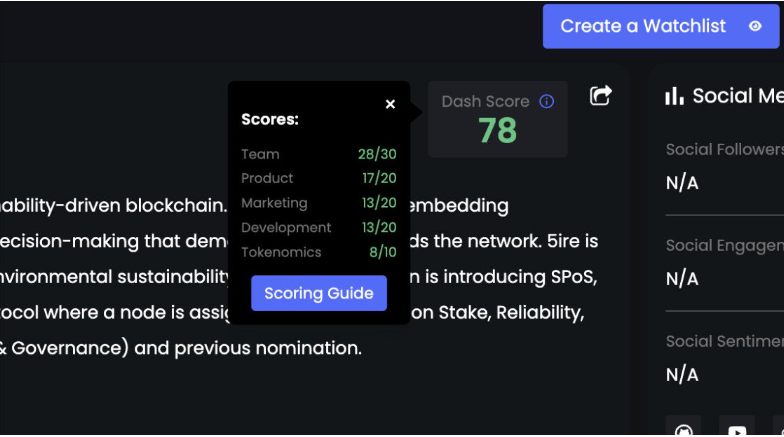
Task: Click the Dash Score value 78
Action: [x=498, y=130]
